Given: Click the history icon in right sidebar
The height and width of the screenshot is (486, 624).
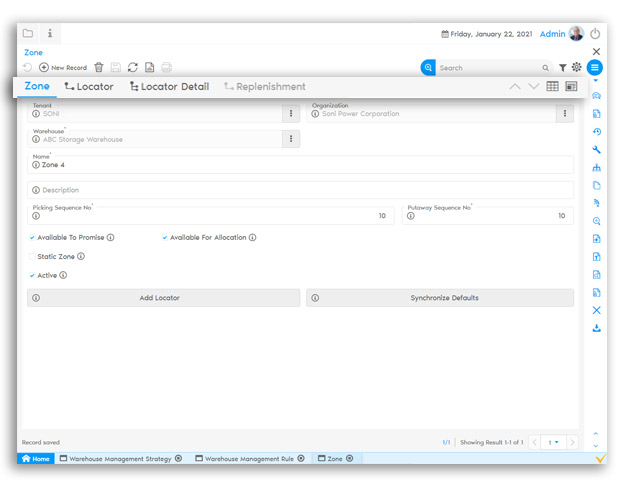Looking at the screenshot, I should [597, 132].
